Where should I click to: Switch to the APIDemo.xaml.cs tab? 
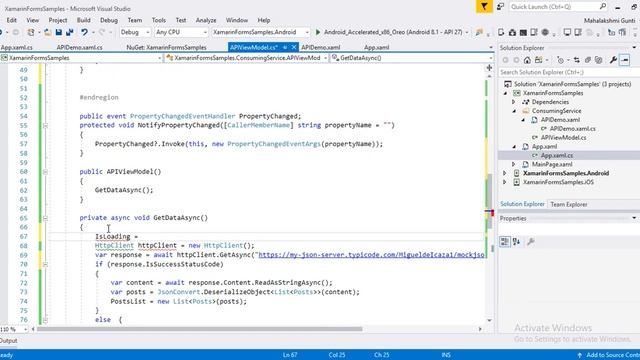pyautogui.click(x=80, y=47)
